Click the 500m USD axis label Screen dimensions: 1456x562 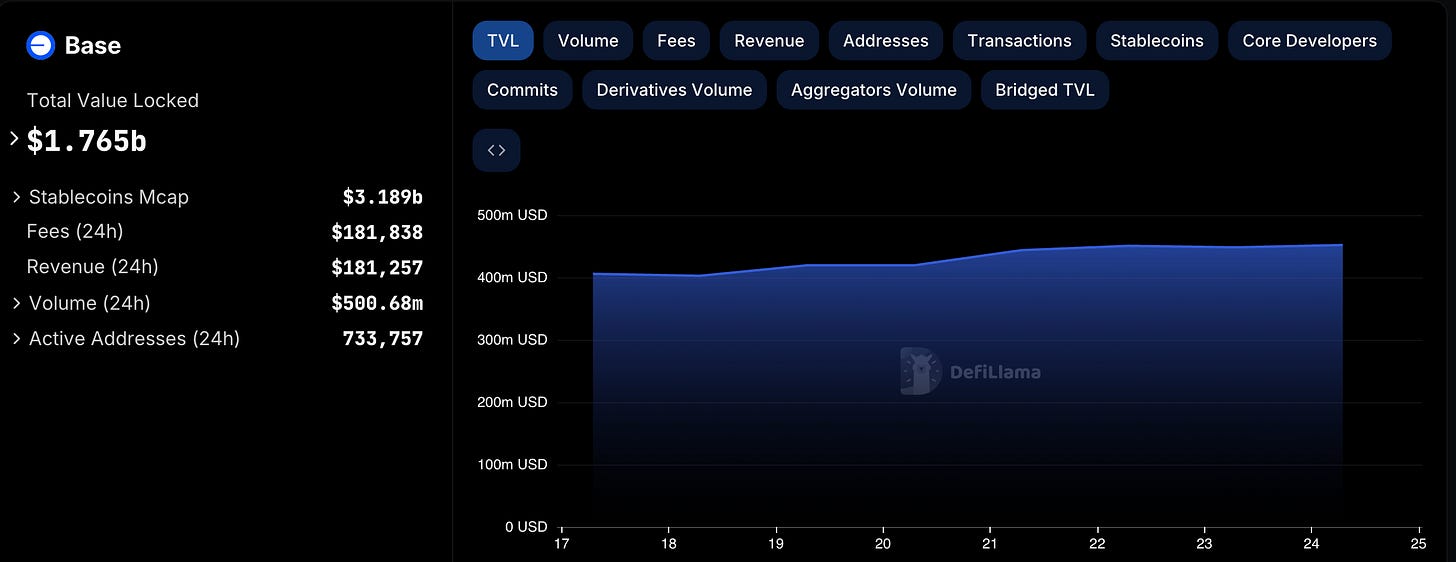[x=510, y=215]
